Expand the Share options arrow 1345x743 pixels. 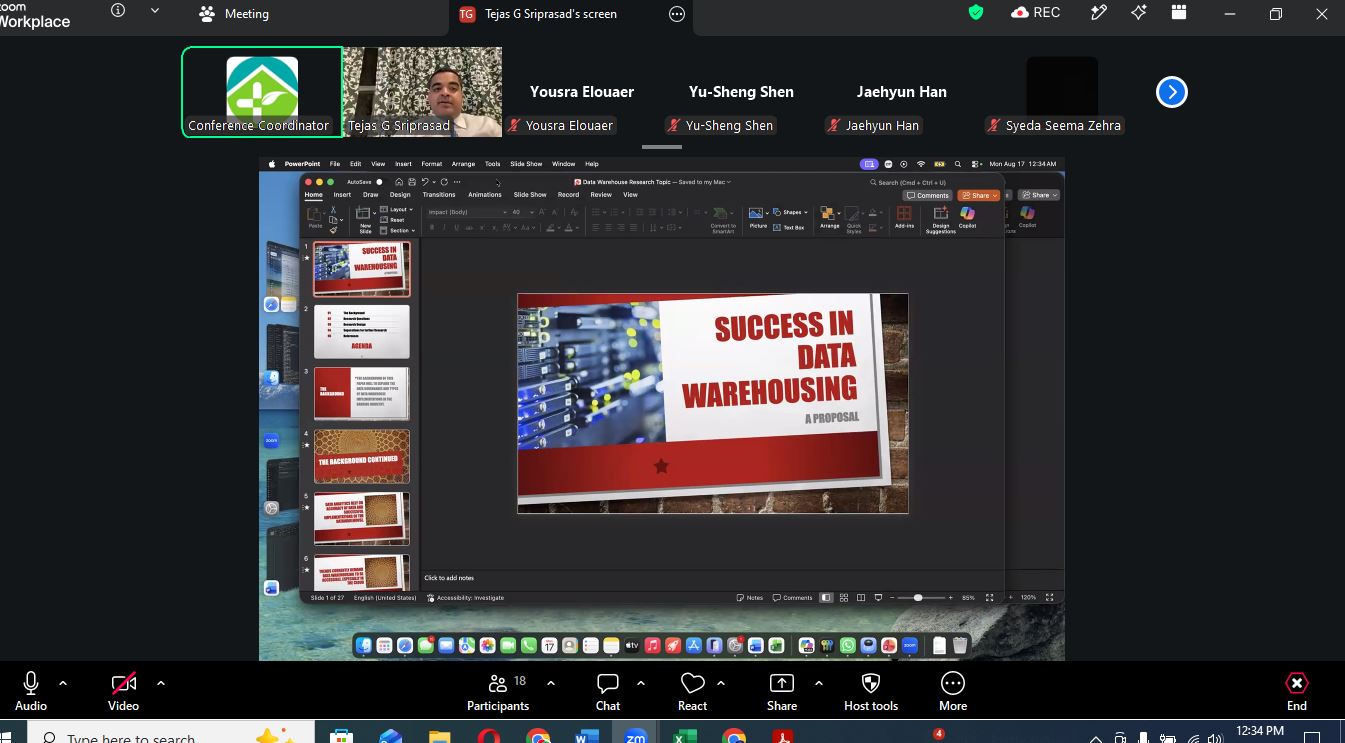coord(818,683)
